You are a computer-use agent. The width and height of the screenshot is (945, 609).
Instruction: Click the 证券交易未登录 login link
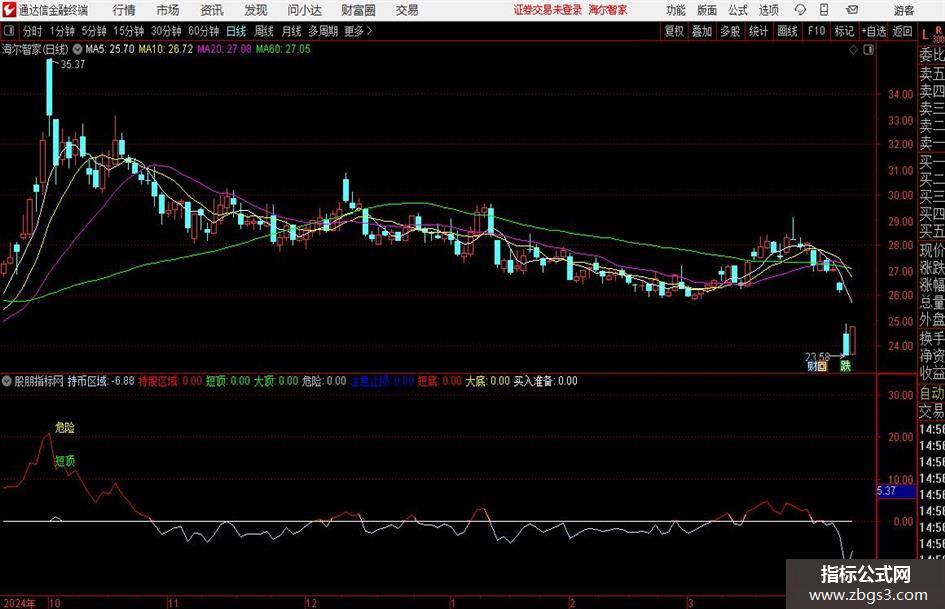548,10
